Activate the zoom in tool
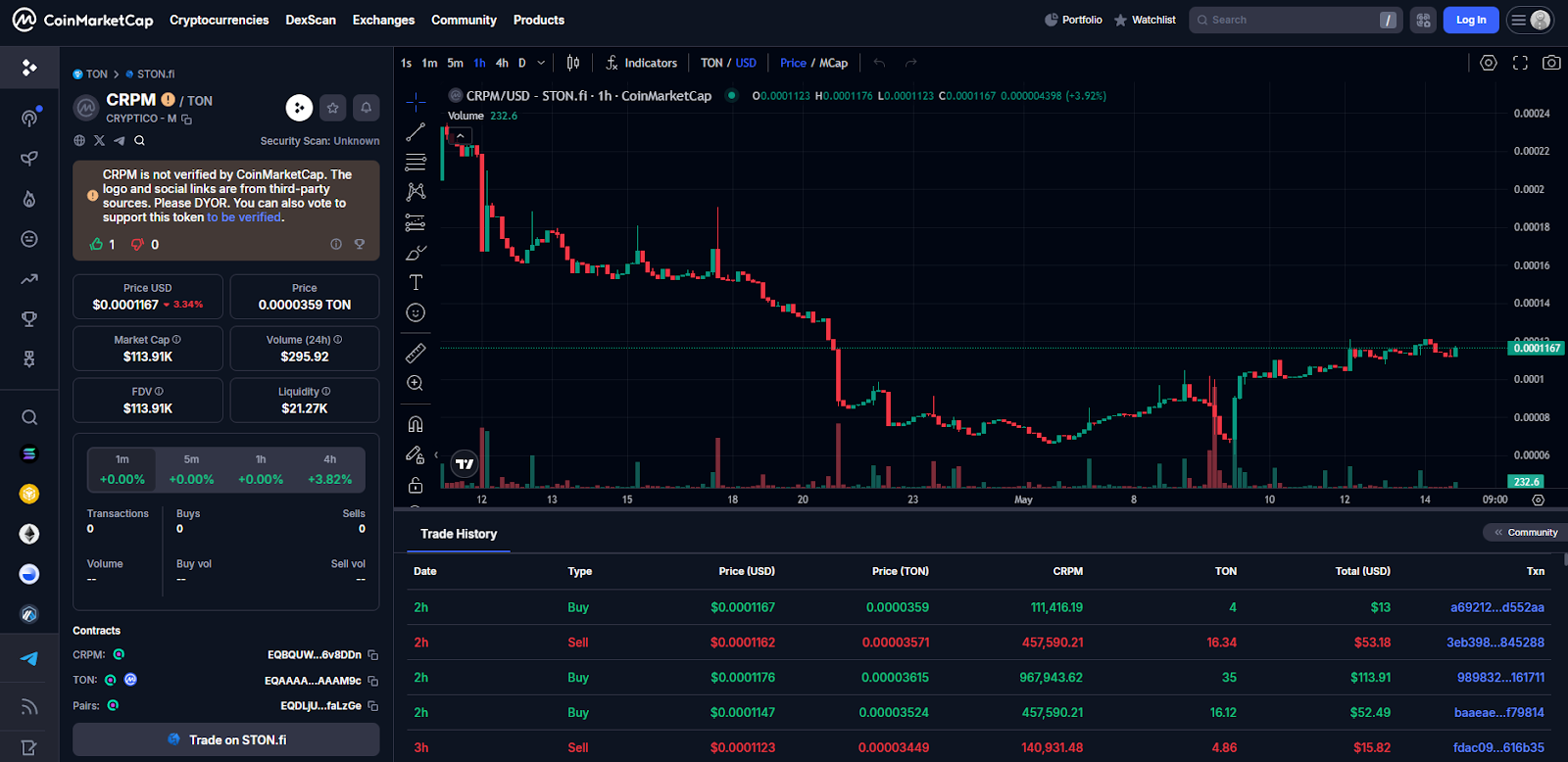 click(416, 383)
